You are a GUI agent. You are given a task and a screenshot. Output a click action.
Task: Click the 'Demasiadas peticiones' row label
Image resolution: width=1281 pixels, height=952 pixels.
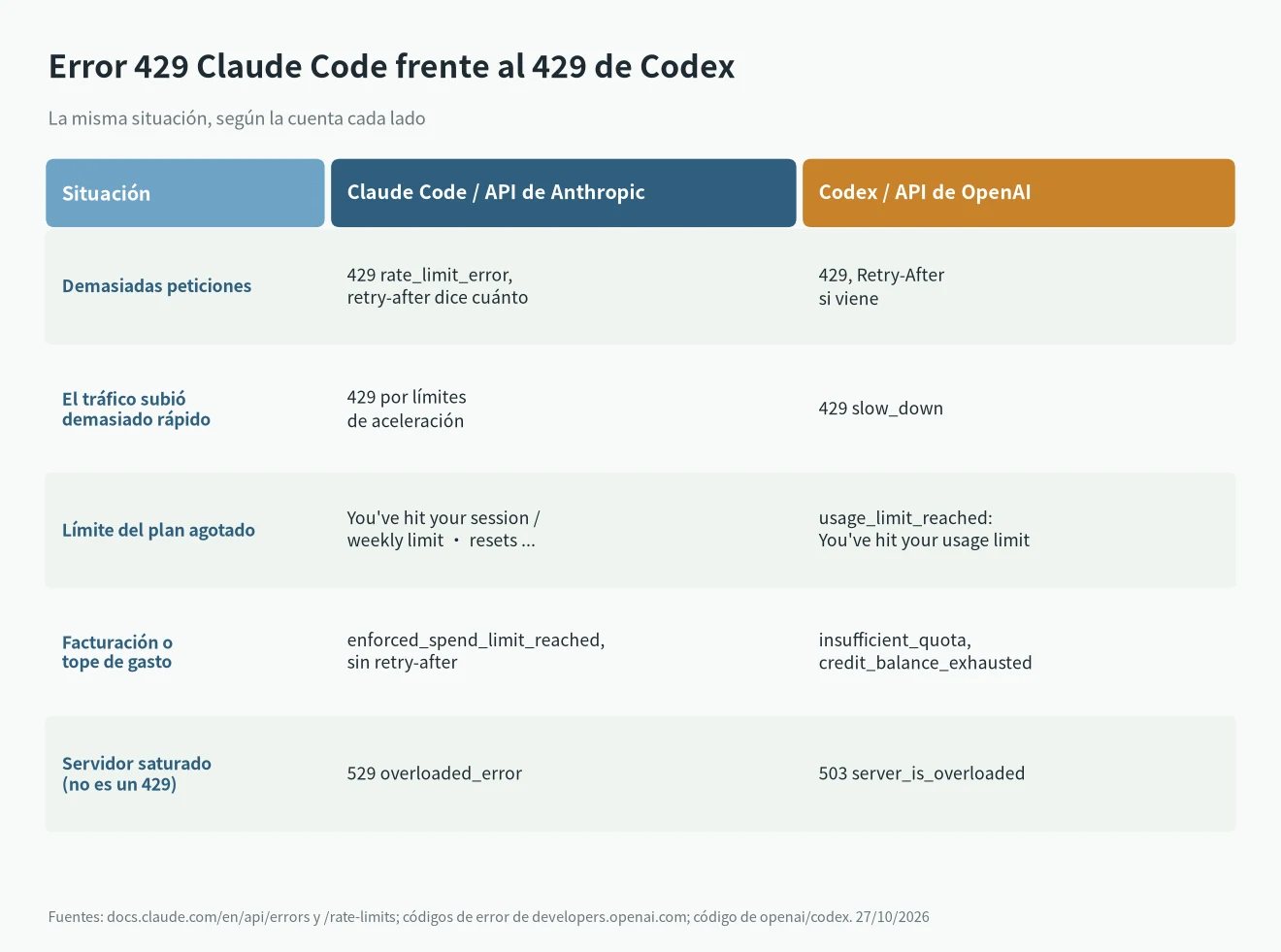point(156,286)
